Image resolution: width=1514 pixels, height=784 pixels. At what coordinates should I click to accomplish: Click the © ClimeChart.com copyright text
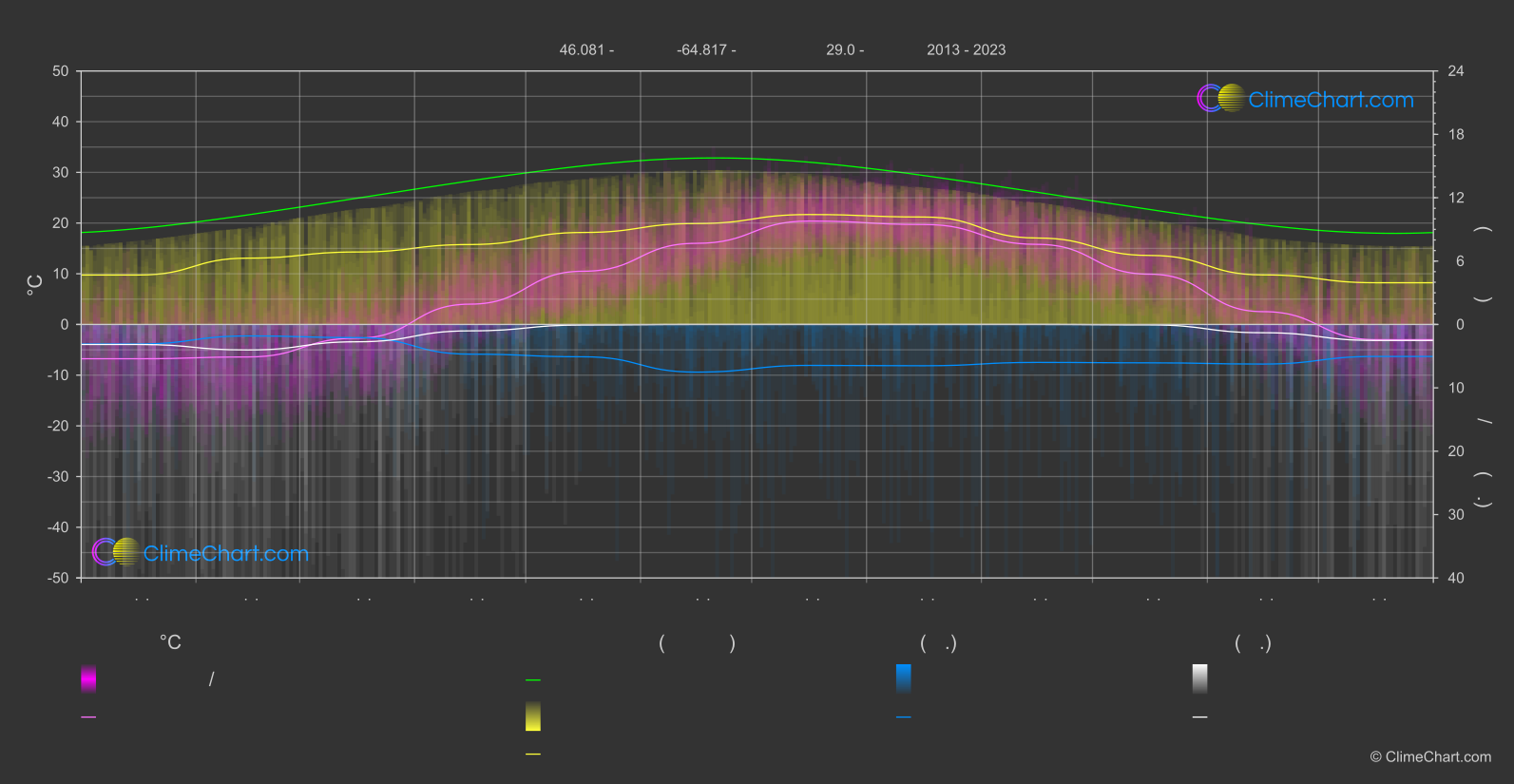pyautogui.click(x=1430, y=756)
